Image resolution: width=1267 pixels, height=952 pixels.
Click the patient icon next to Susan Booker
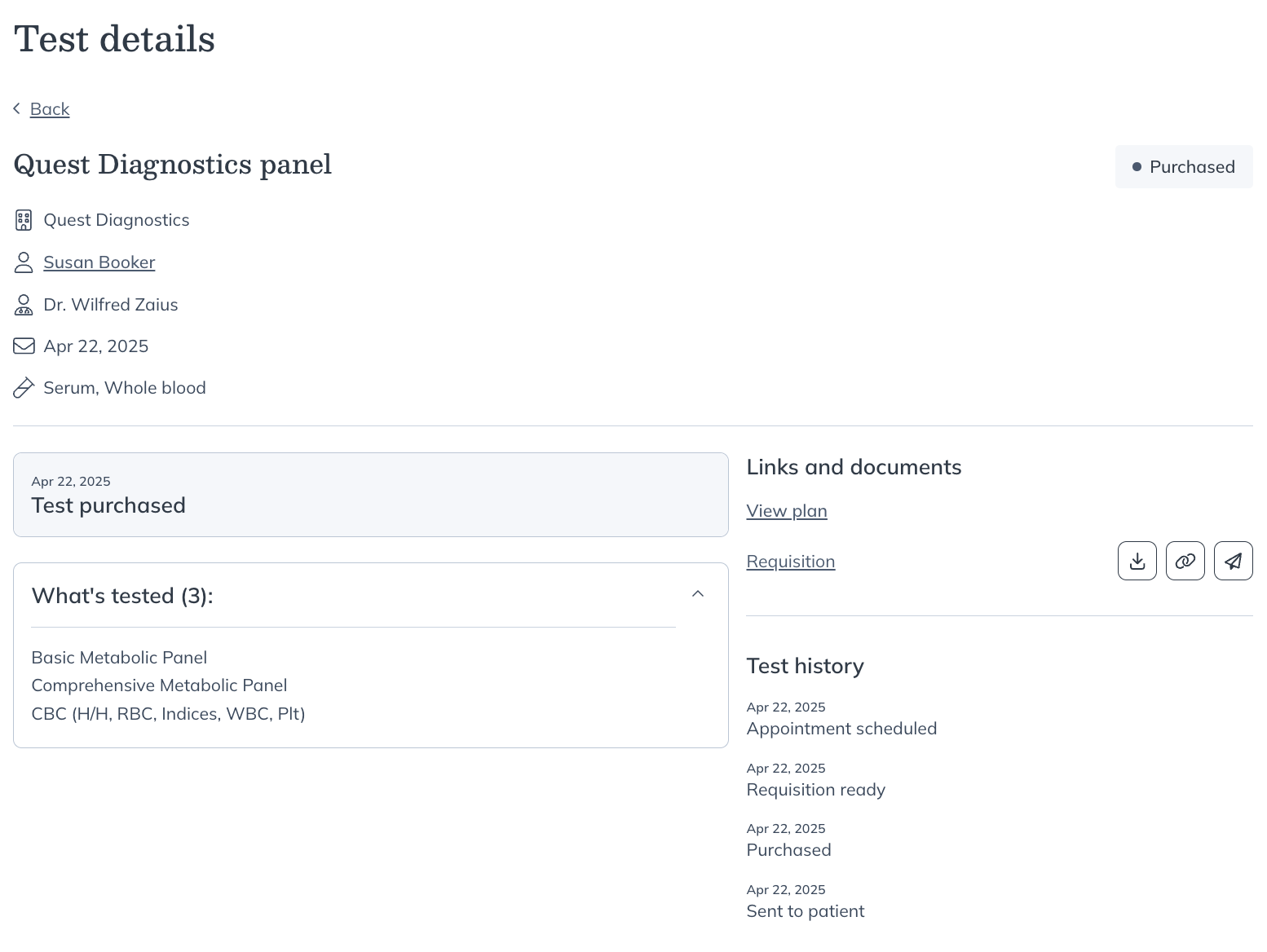point(23,262)
